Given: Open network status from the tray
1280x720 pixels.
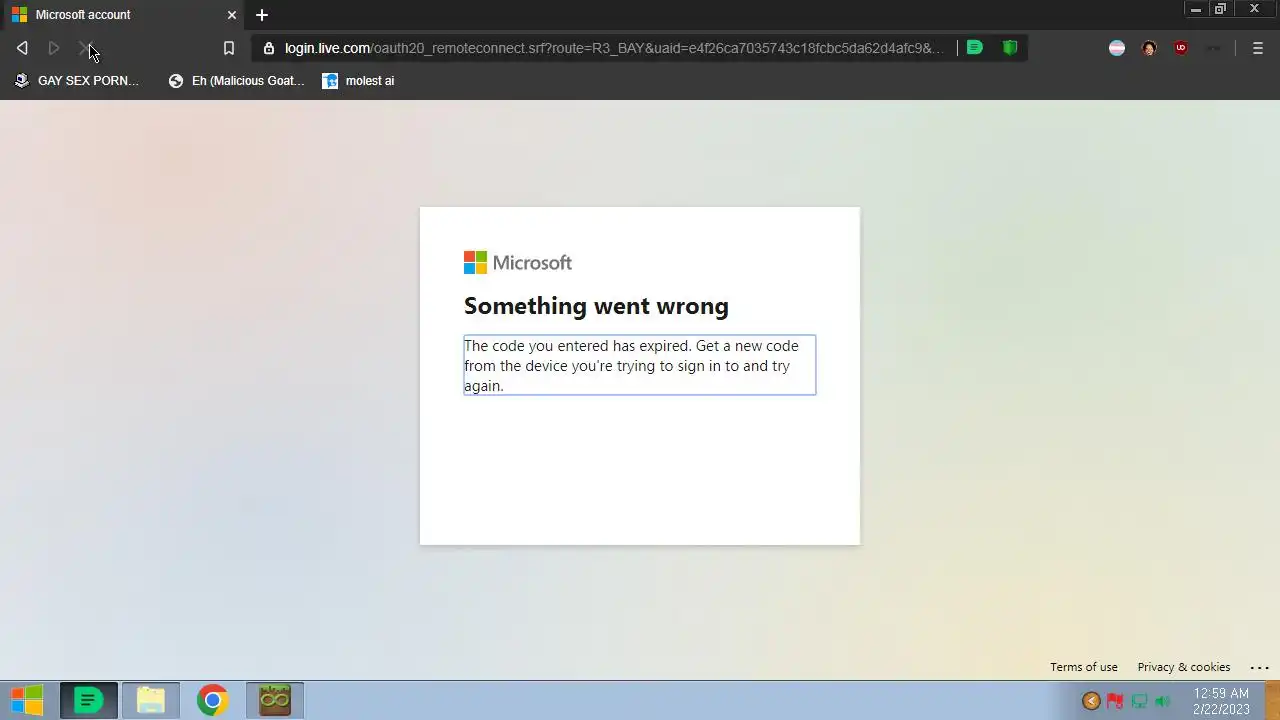Looking at the screenshot, I should click(x=1139, y=701).
